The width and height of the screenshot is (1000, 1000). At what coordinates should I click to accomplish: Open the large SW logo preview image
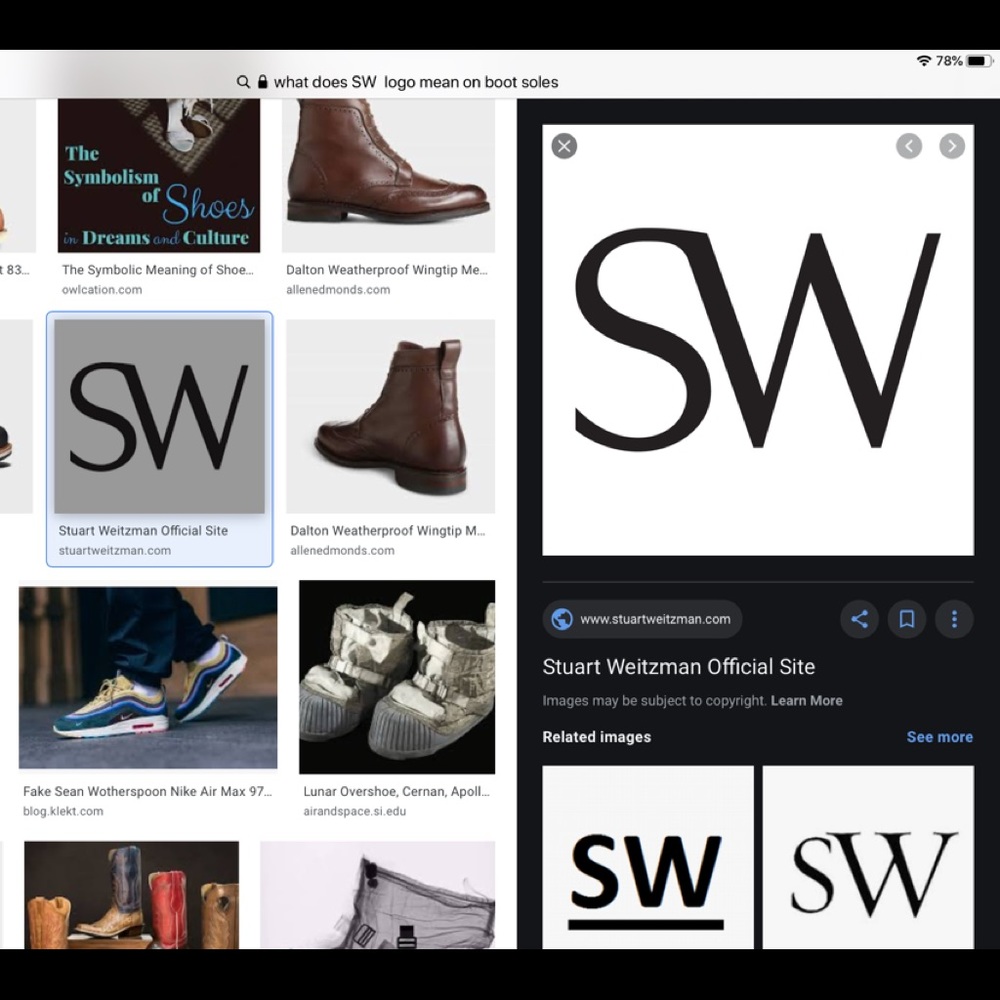click(758, 340)
